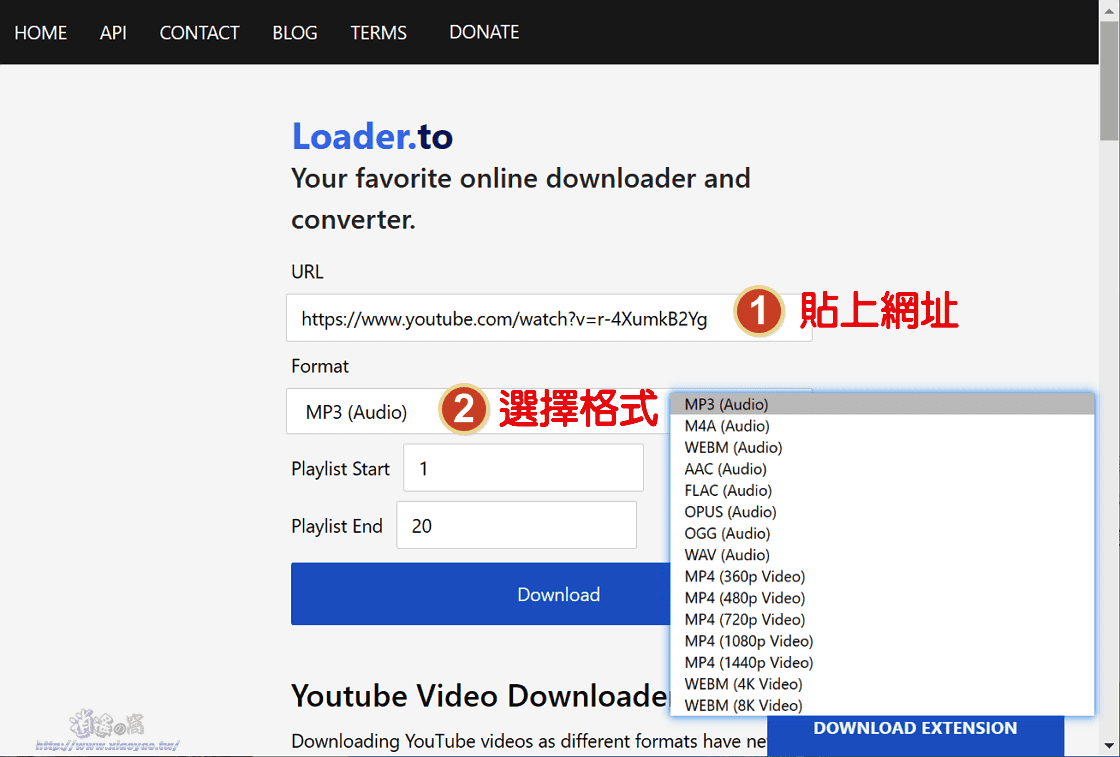Click the DOWNLOAD EXTENSION button
Screen dimensions: 1120x757
coord(915,728)
